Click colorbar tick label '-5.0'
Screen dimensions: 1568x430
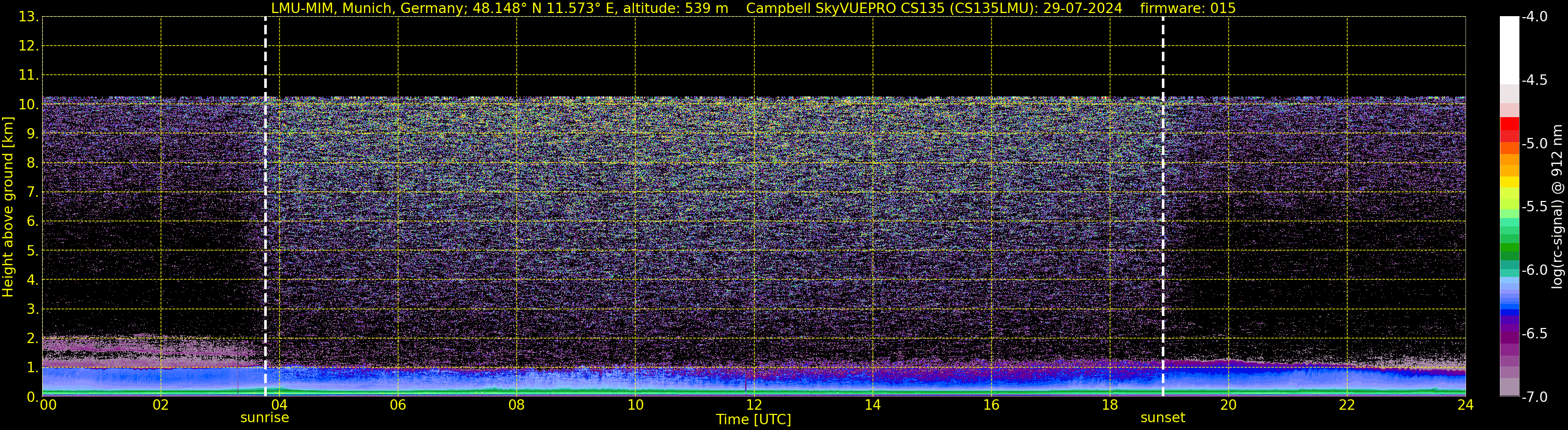[1534, 144]
